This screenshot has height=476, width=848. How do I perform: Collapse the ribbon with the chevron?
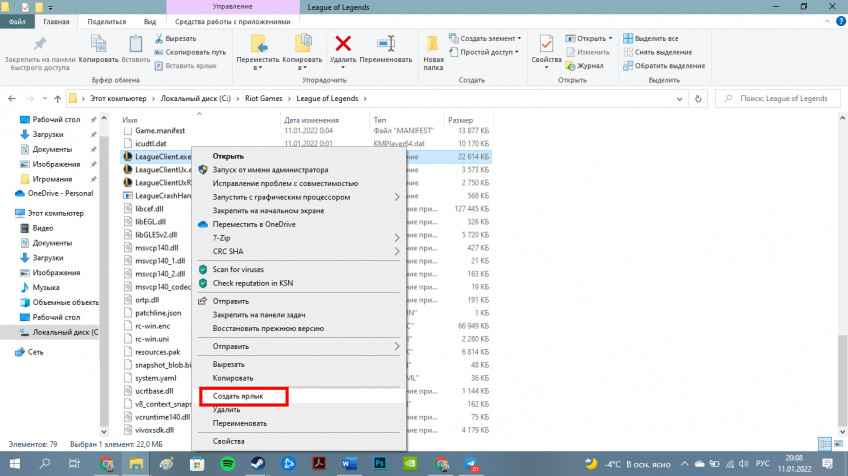827,21
